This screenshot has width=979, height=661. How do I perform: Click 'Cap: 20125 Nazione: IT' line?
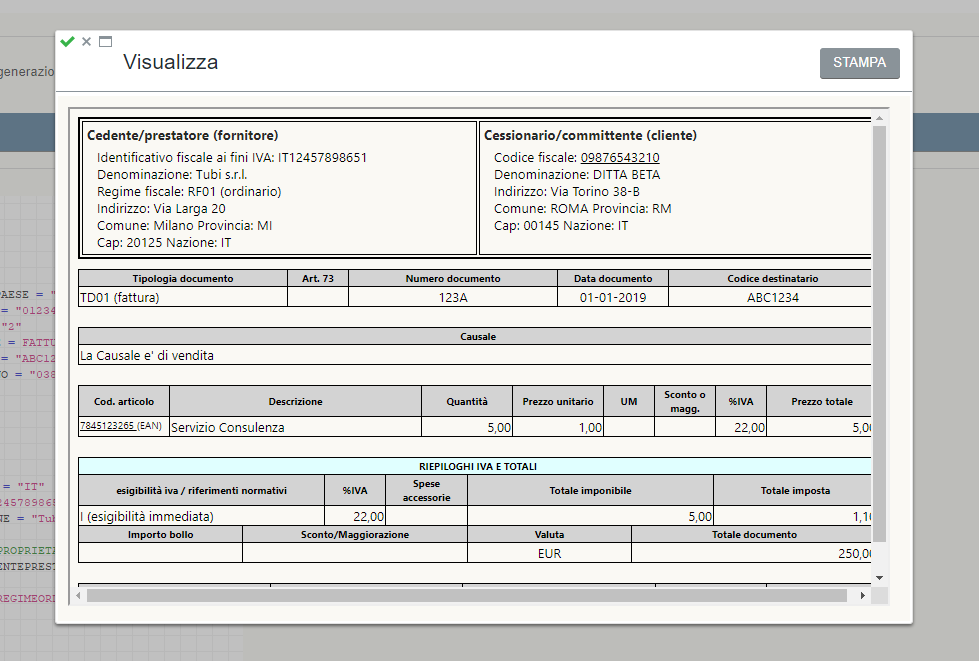coord(164,243)
